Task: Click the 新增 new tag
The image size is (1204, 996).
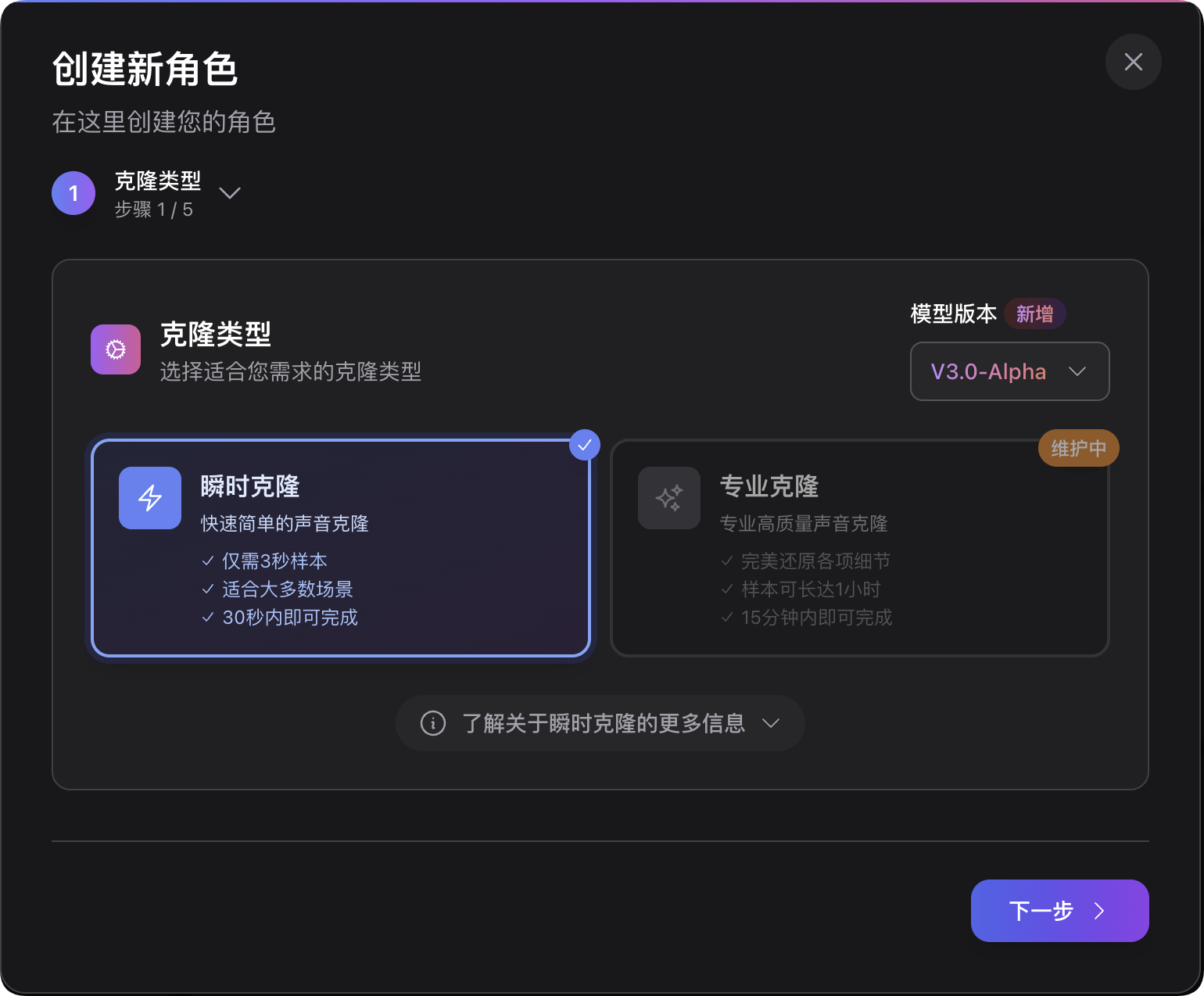Action: click(1034, 313)
